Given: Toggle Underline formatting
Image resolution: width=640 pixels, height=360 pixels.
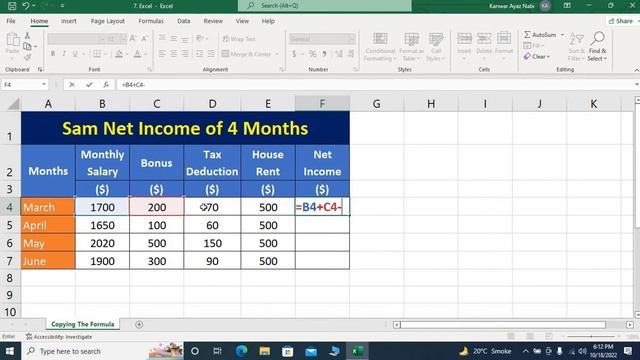Looking at the screenshot, I should [x=75, y=54].
